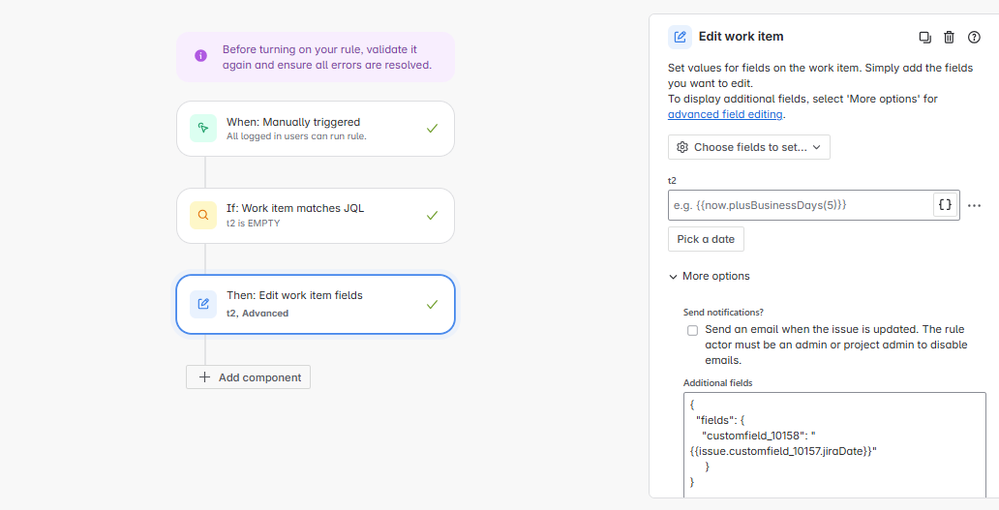999x510 pixels.
Task: Click gear icon on Choose fields button
Action: [682, 147]
